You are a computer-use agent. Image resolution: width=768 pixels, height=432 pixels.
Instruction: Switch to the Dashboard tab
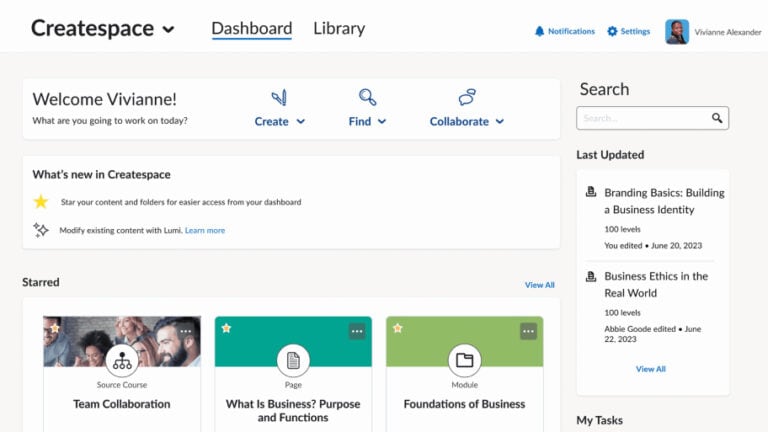pyautogui.click(x=252, y=28)
